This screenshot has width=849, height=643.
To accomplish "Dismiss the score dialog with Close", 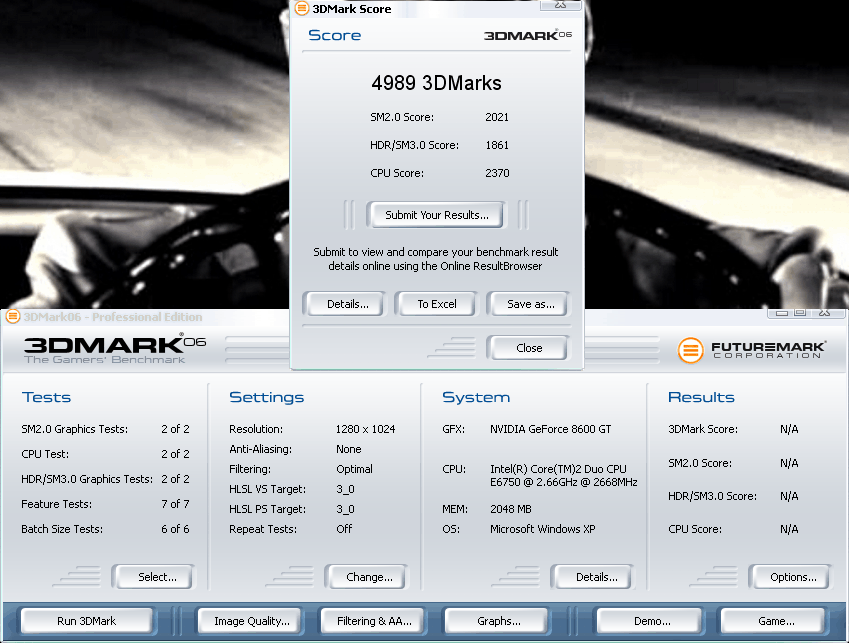I will (529, 348).
